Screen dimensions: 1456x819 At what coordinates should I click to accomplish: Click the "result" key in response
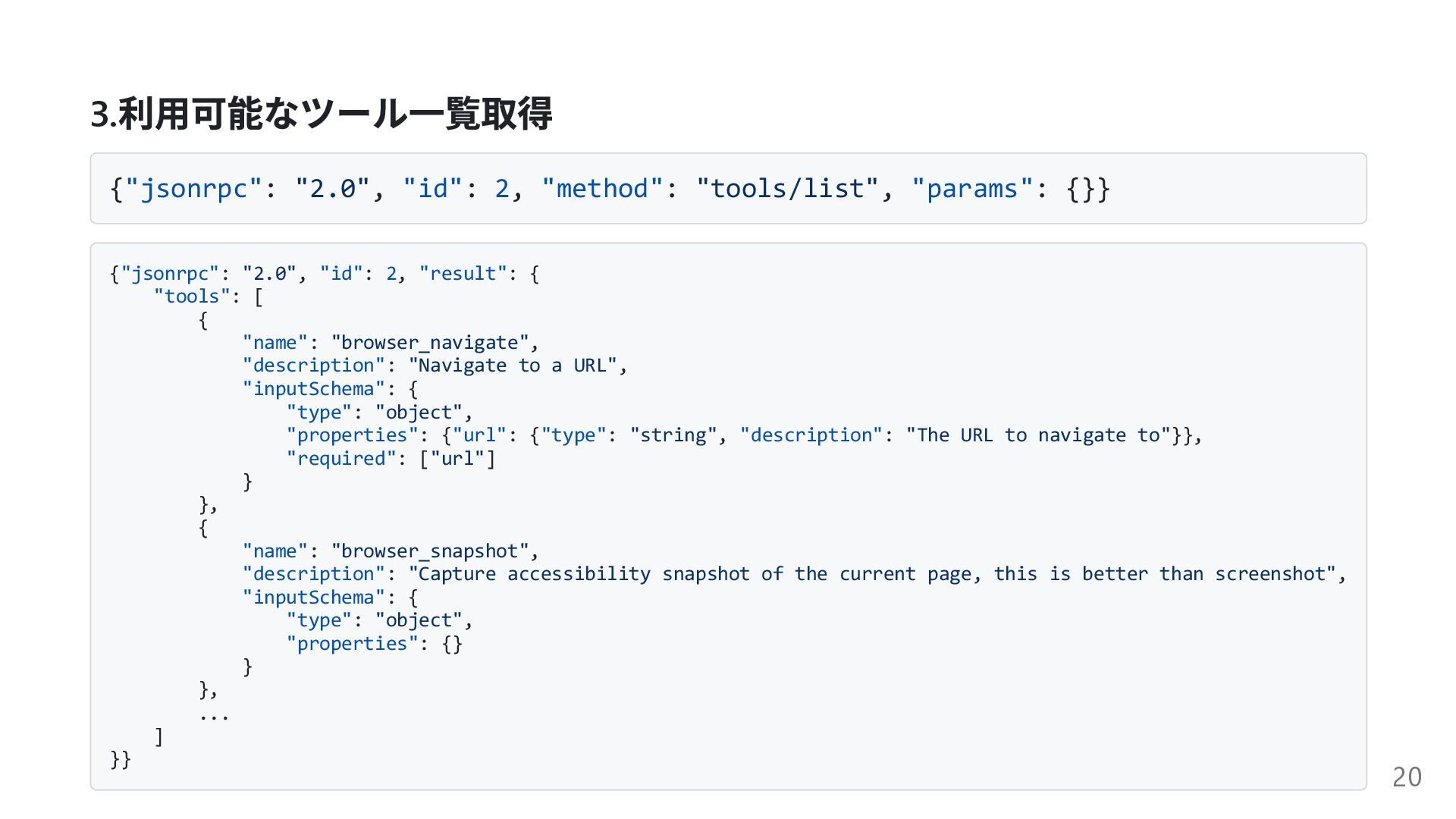[x=463, y=274]
